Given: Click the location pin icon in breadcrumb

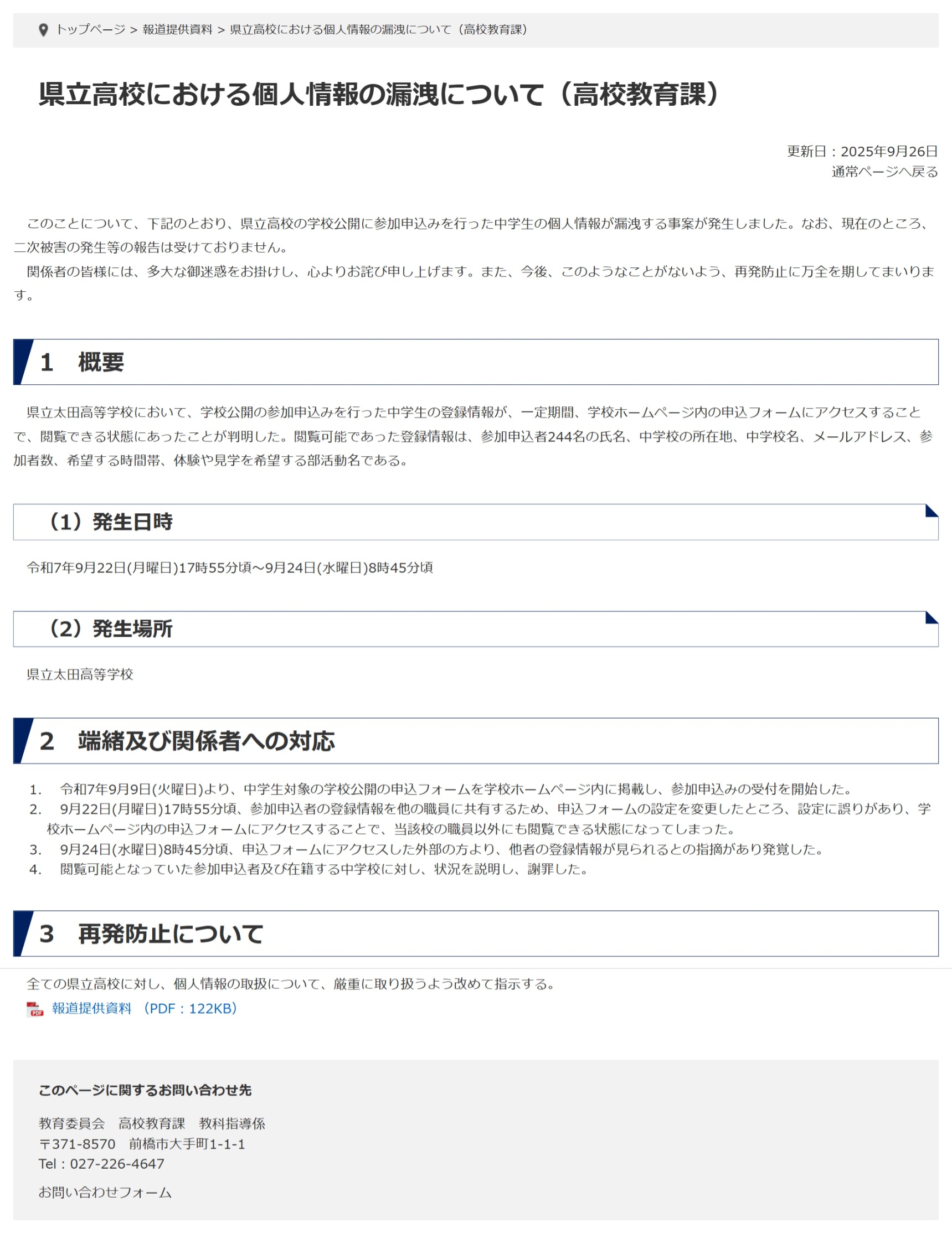Looking at the screenshot, I should click(43, 30).
